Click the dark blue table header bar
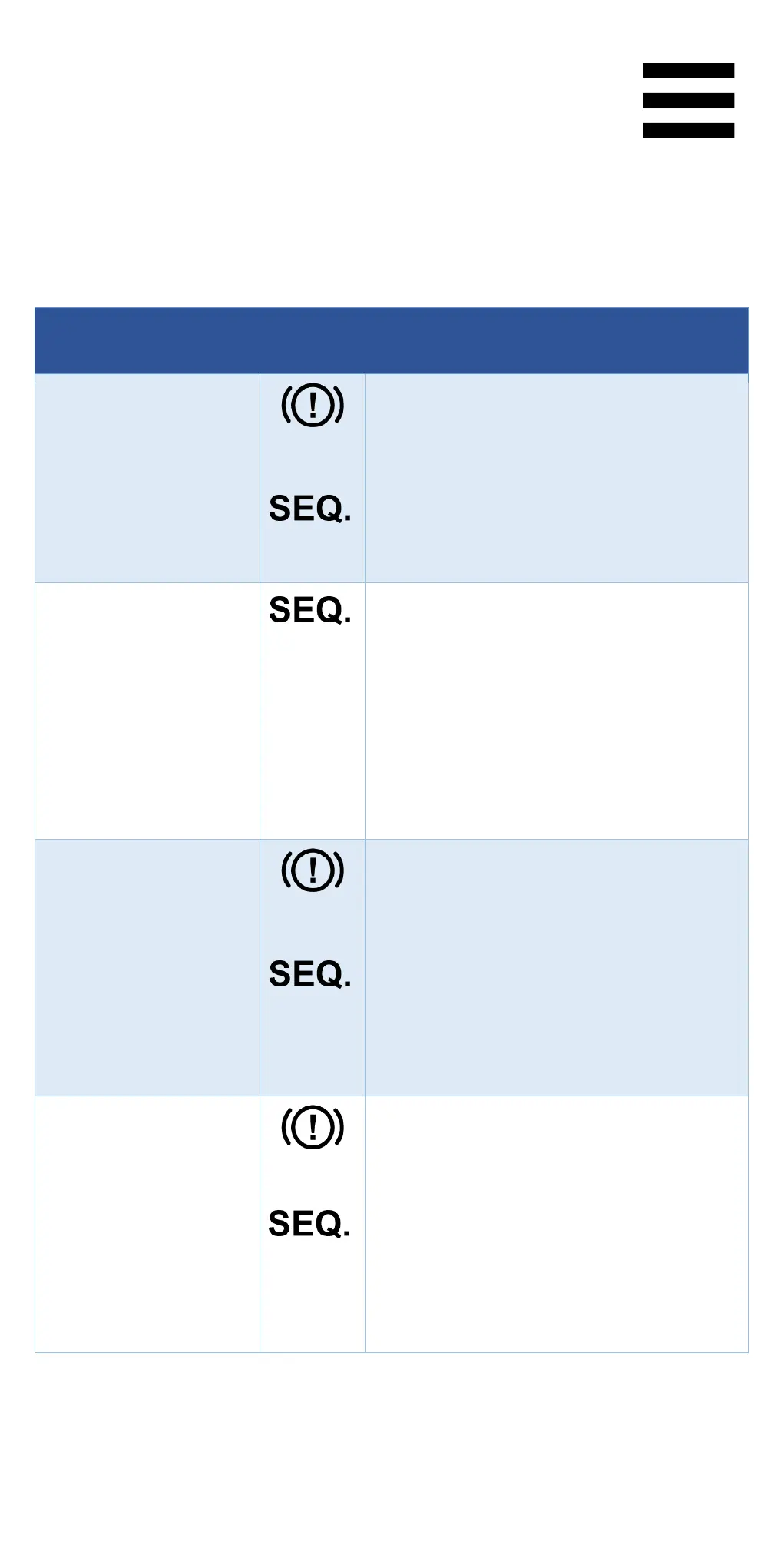 392,341
